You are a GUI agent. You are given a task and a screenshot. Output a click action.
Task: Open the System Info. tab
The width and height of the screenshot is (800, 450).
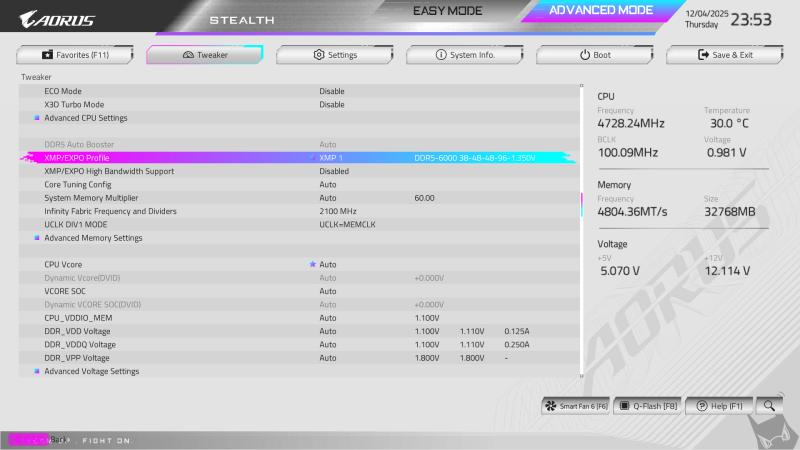[x=465, y=55]
